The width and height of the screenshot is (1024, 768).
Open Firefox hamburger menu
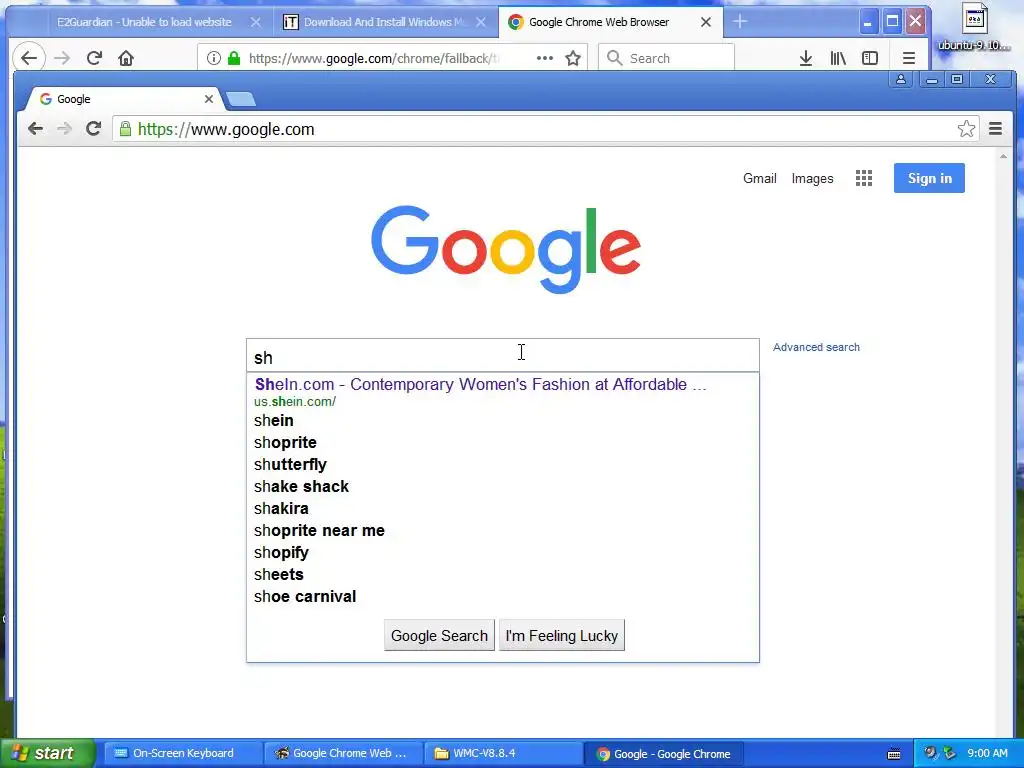point(908,58)
